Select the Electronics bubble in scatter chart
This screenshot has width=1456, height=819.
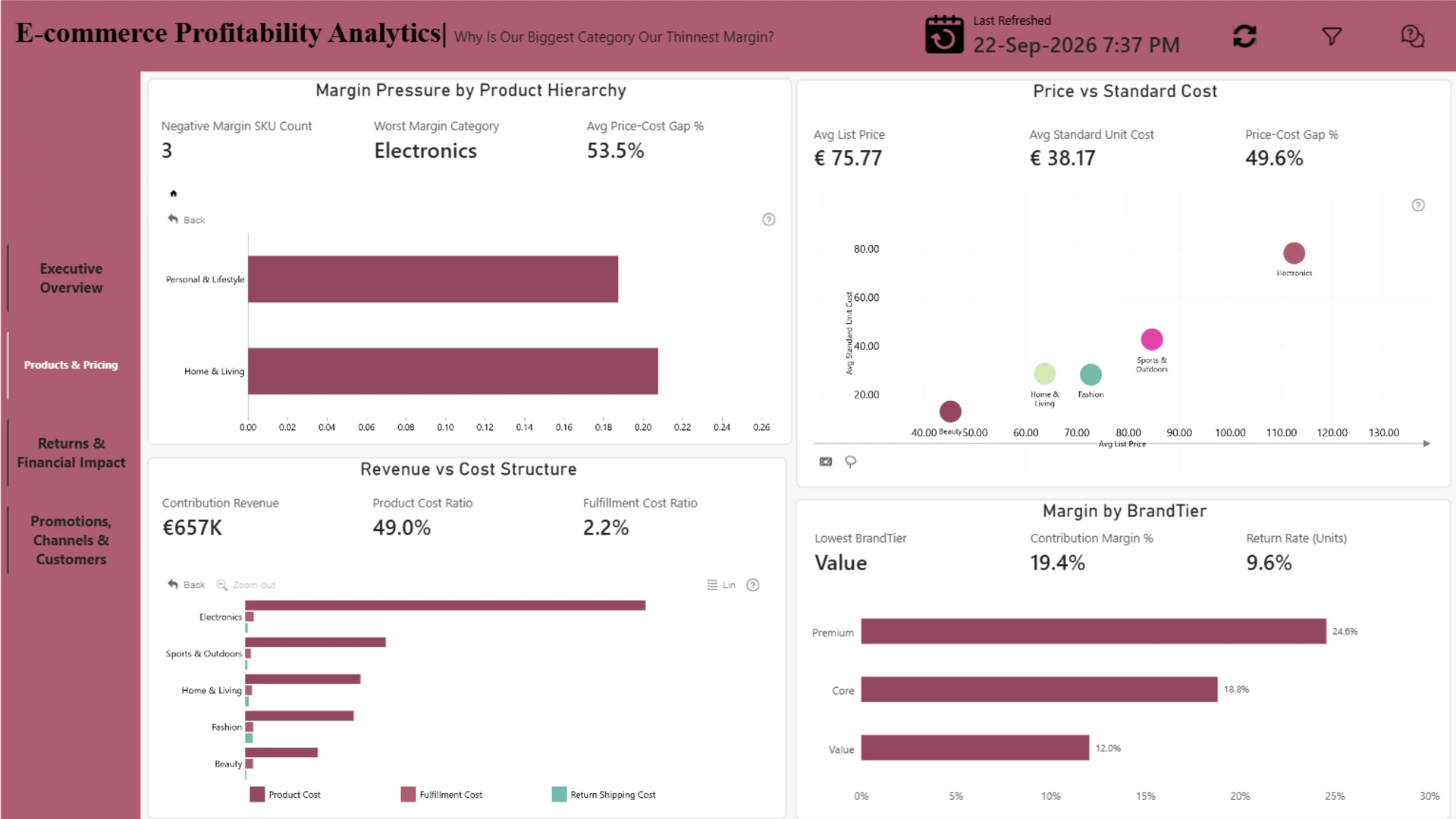1294,253
